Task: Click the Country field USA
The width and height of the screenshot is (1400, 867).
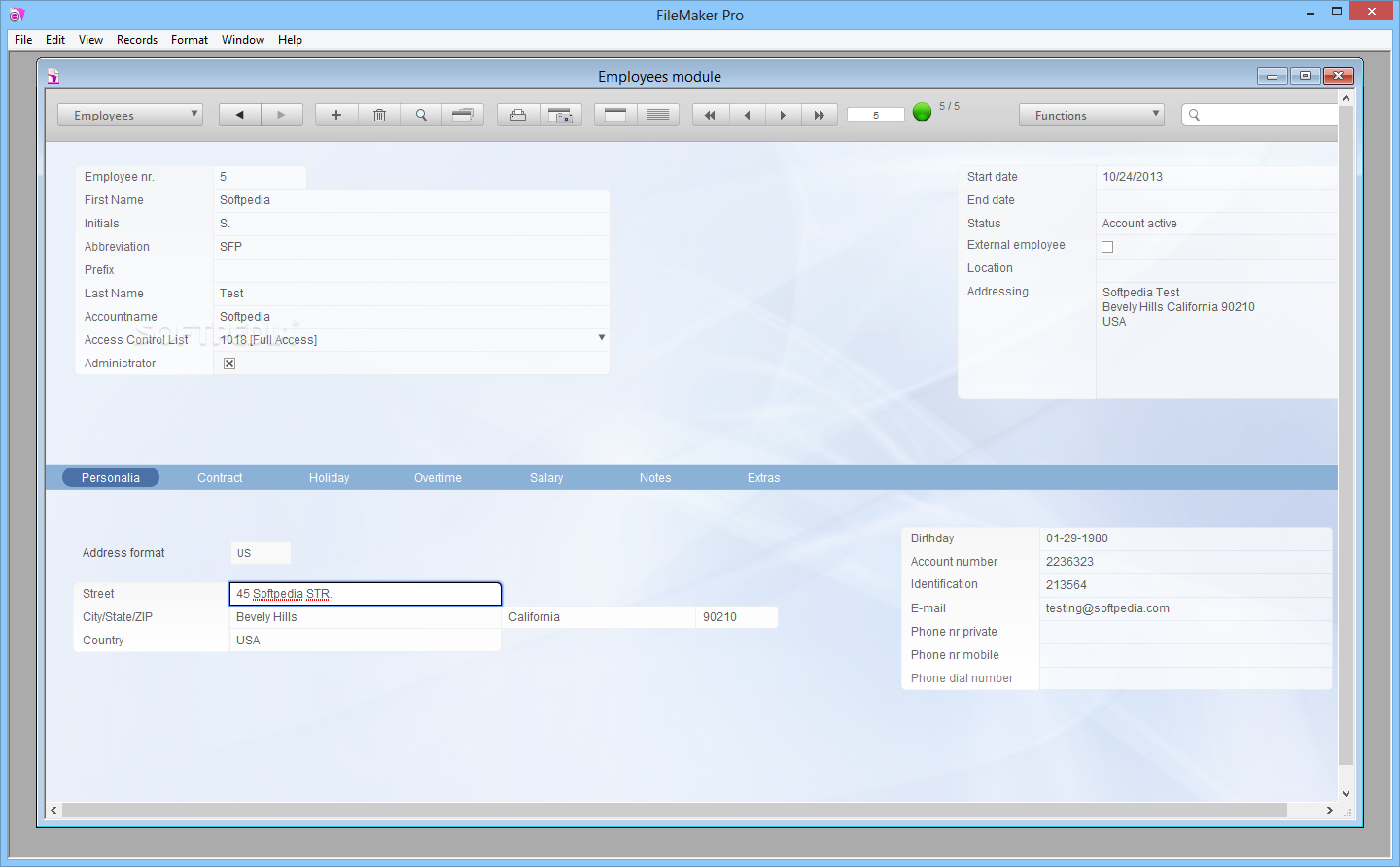Action: 366,641
